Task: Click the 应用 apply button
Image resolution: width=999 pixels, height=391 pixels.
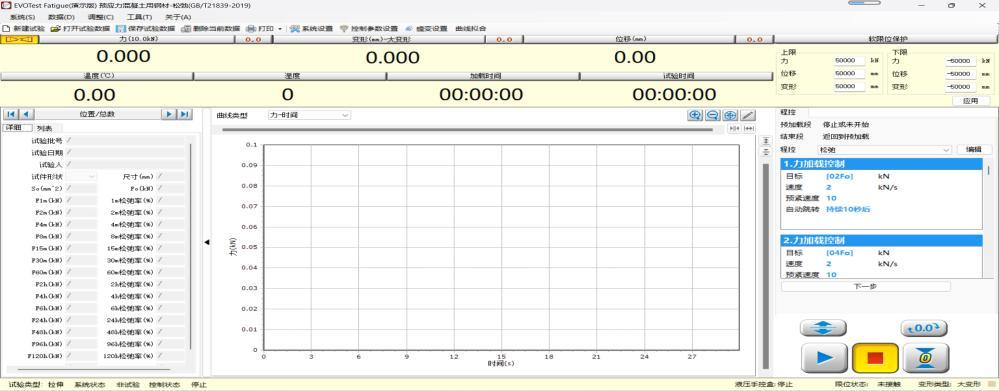Action: pos(971,101)
